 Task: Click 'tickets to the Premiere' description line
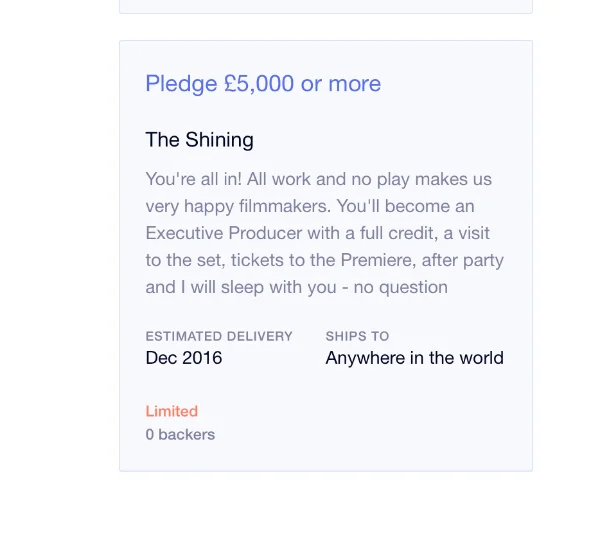click(323, 260)
